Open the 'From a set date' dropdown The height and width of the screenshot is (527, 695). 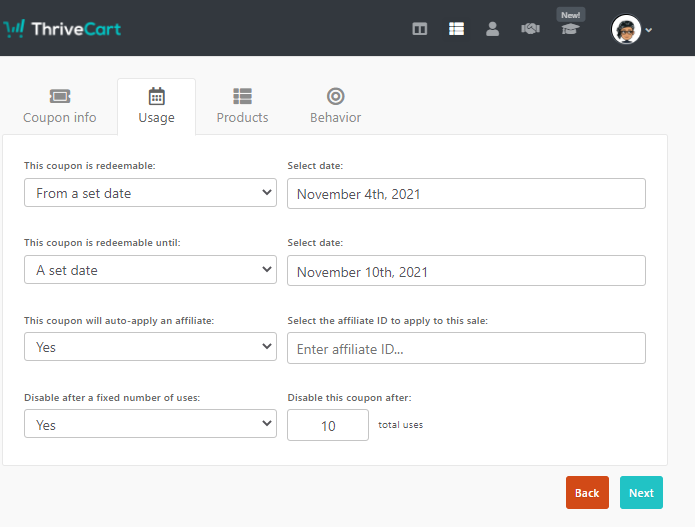coord(150,192)
